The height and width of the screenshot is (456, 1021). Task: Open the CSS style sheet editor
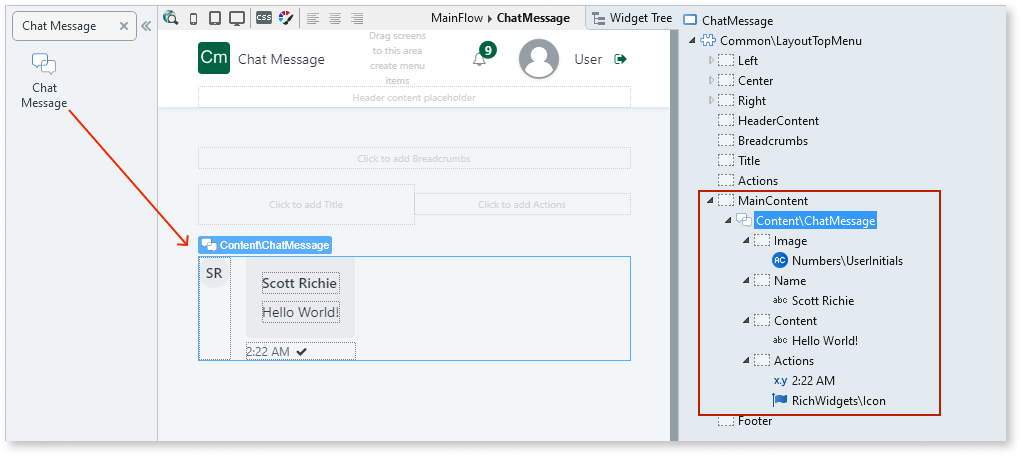pyautogui.click(x=264, y=18)
